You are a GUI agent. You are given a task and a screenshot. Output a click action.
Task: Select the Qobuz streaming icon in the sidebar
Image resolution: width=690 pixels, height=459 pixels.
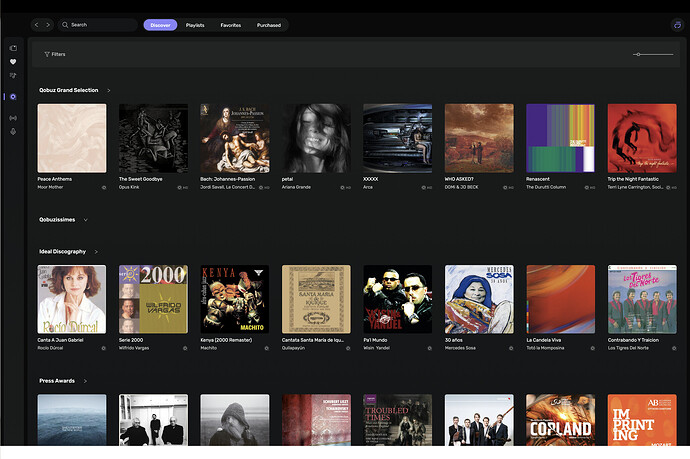13,97
